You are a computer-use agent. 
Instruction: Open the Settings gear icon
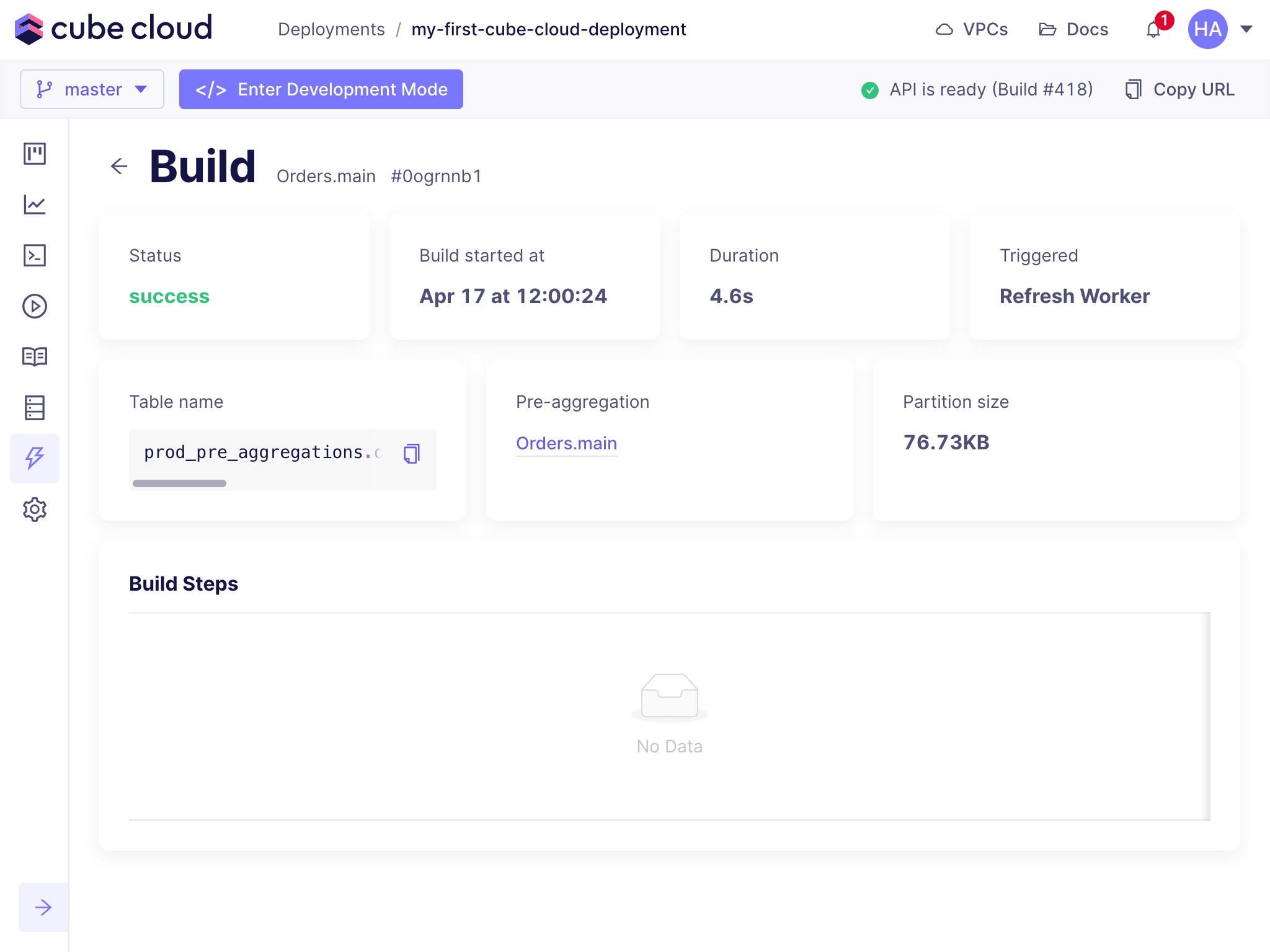tap(35, 509)
